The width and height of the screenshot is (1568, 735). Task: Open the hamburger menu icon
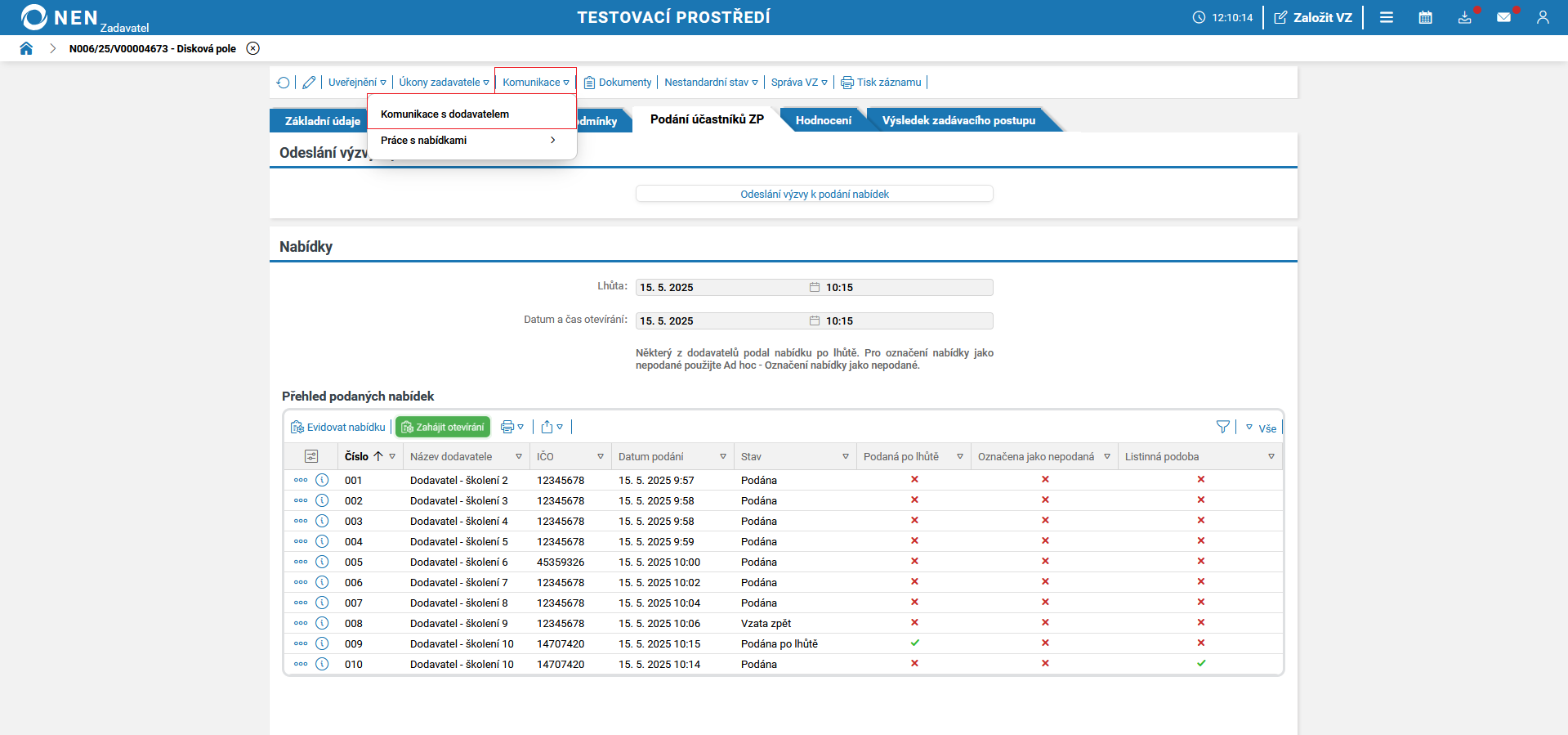coord(1386,17)
